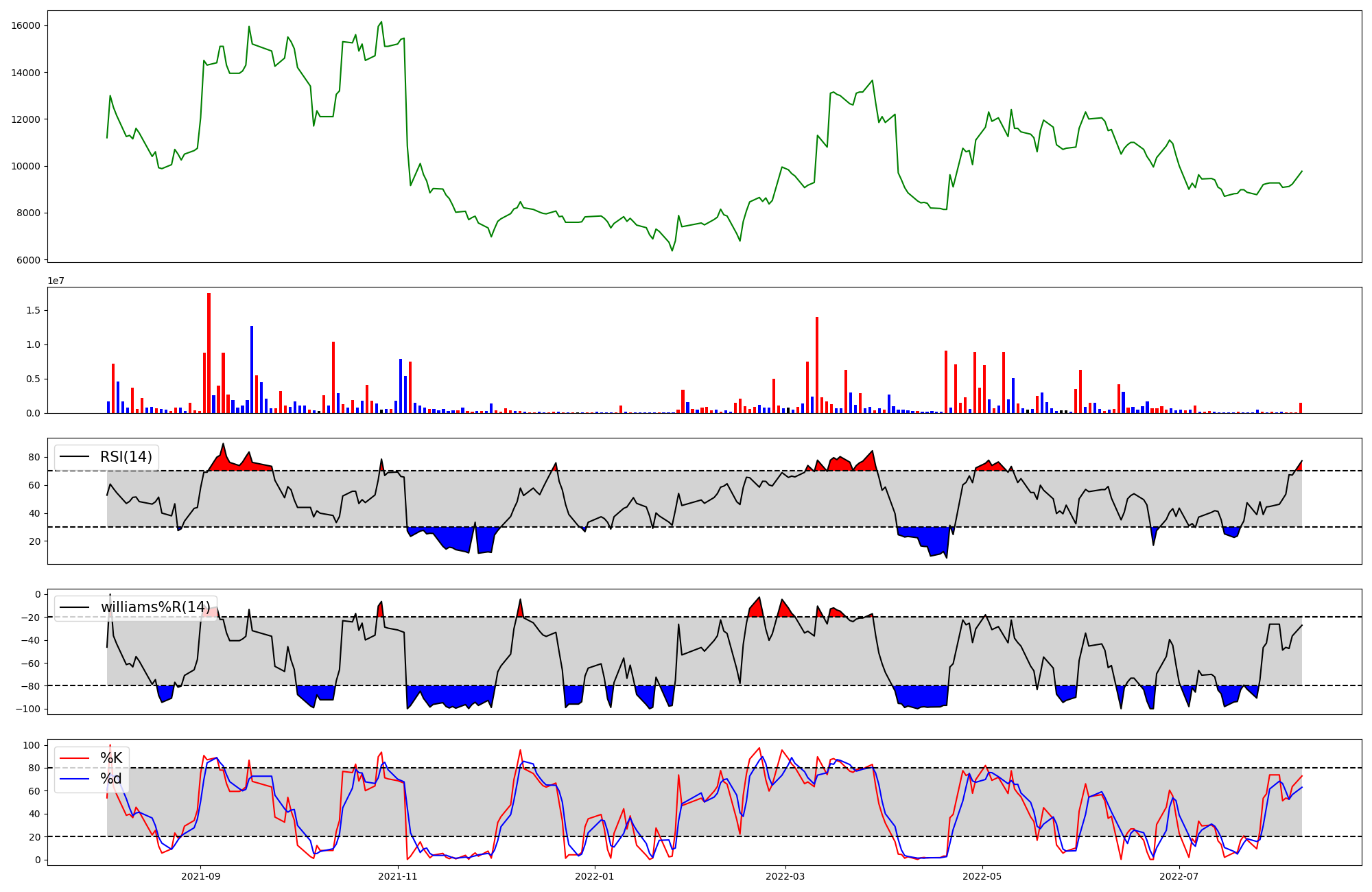Select the 2022-07 date axis label

tap(1179, 876)
